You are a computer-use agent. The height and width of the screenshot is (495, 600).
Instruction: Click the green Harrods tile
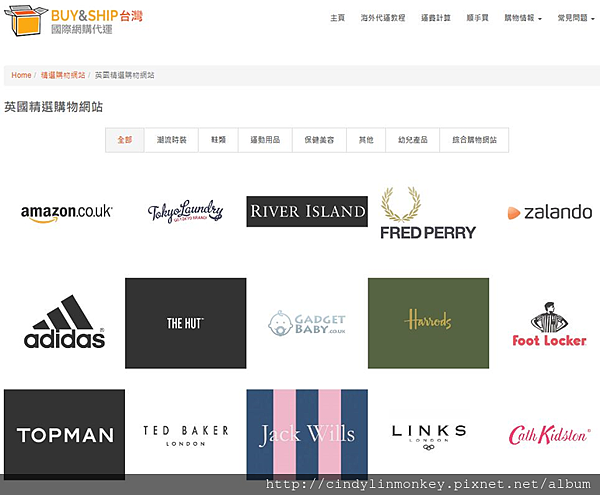(x=429, y=323)
